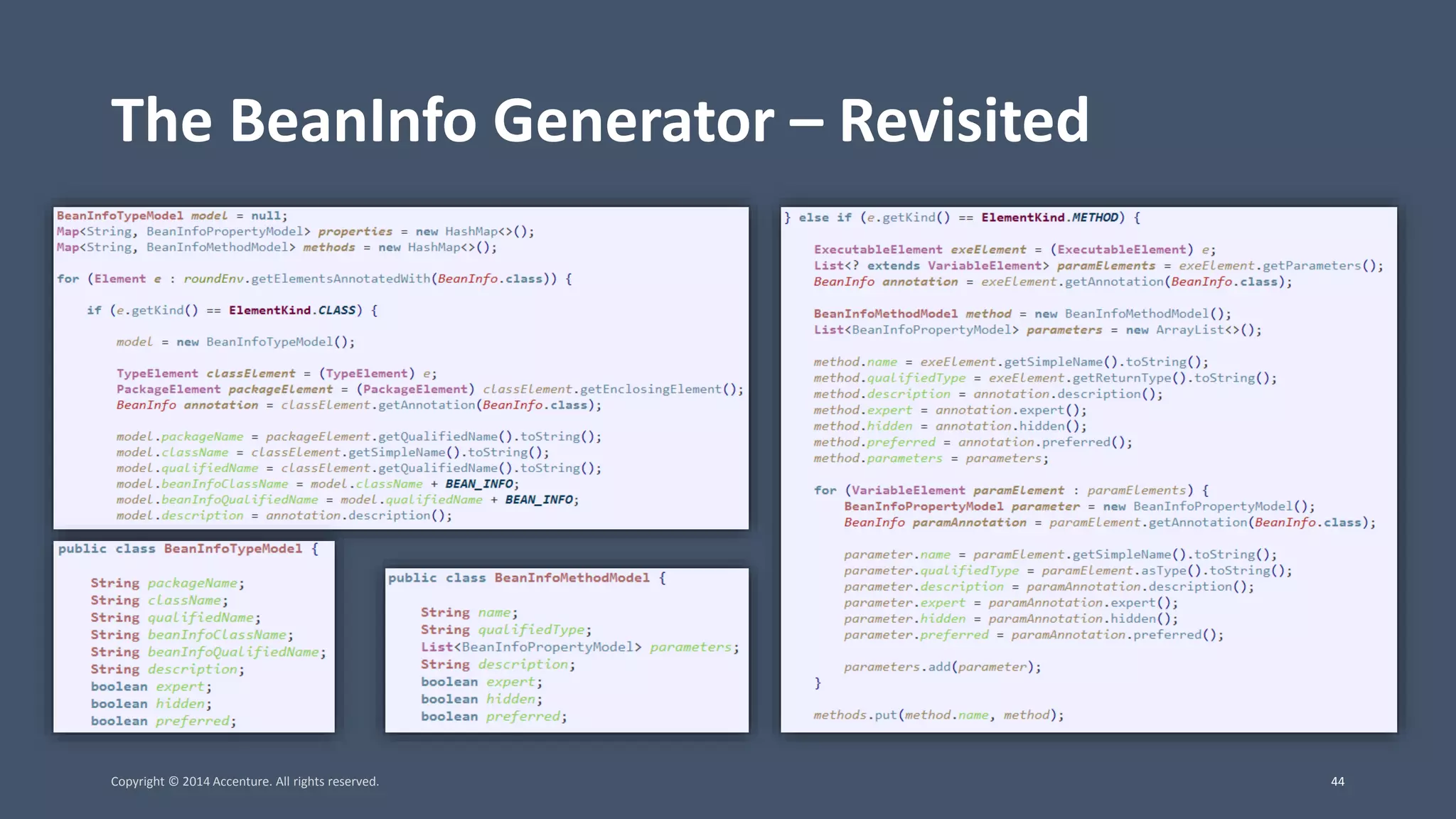Click the 'String beanInfoQualifiedName;' field

tap(208, 652)
